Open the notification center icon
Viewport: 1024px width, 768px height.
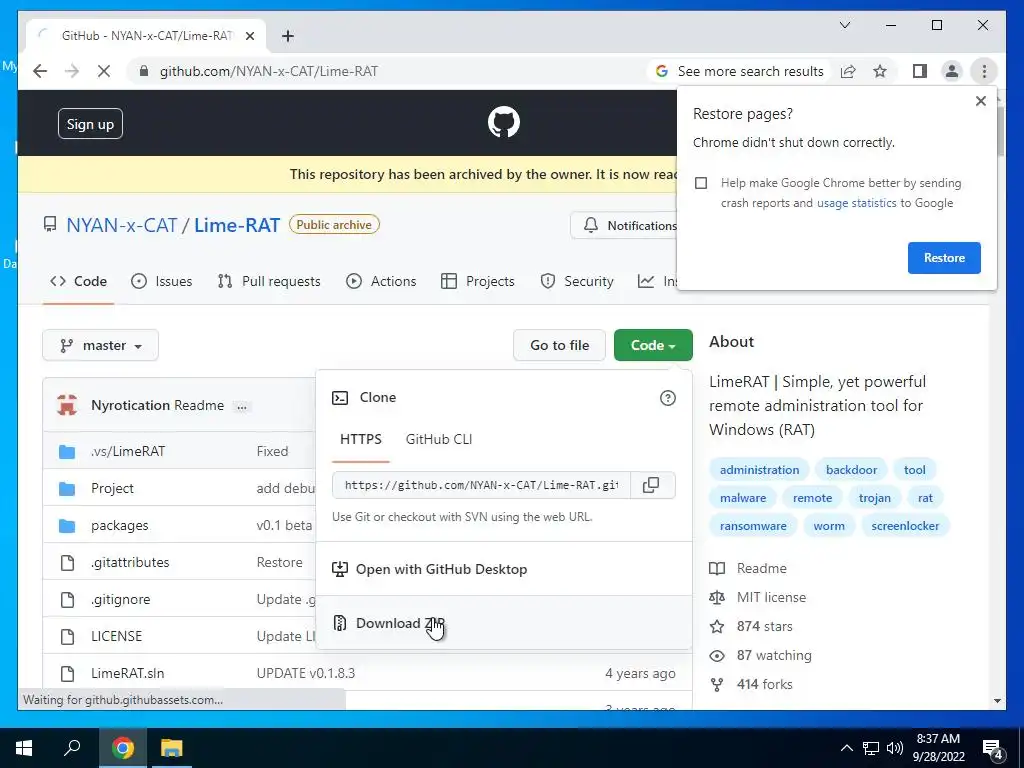[993, 750]
